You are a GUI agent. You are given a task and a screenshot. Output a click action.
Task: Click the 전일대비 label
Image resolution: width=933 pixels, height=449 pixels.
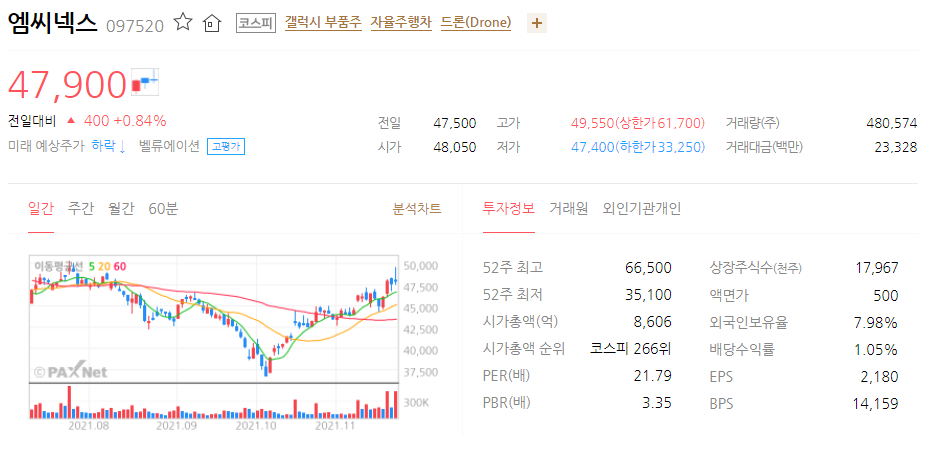[32, 121]
